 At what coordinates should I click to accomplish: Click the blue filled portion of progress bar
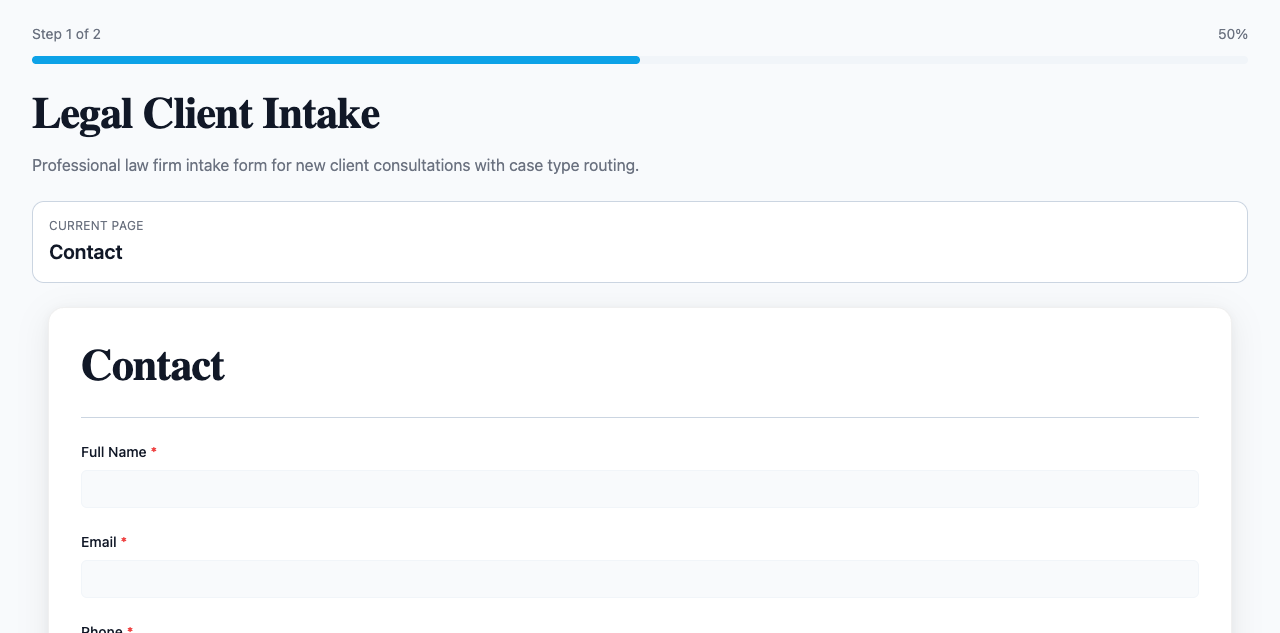336,60
